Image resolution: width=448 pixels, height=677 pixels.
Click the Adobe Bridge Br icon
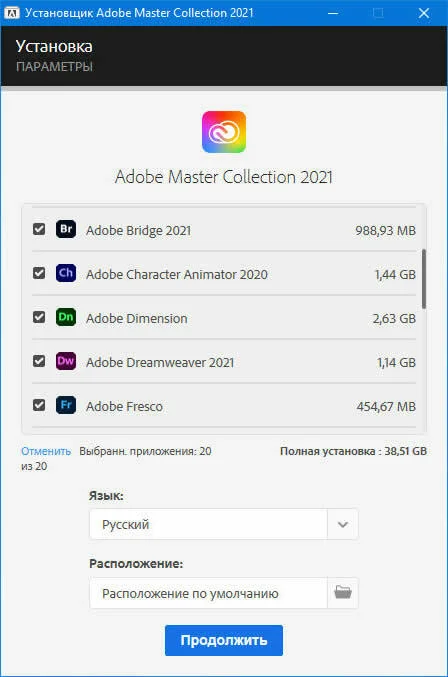[66, 229]
